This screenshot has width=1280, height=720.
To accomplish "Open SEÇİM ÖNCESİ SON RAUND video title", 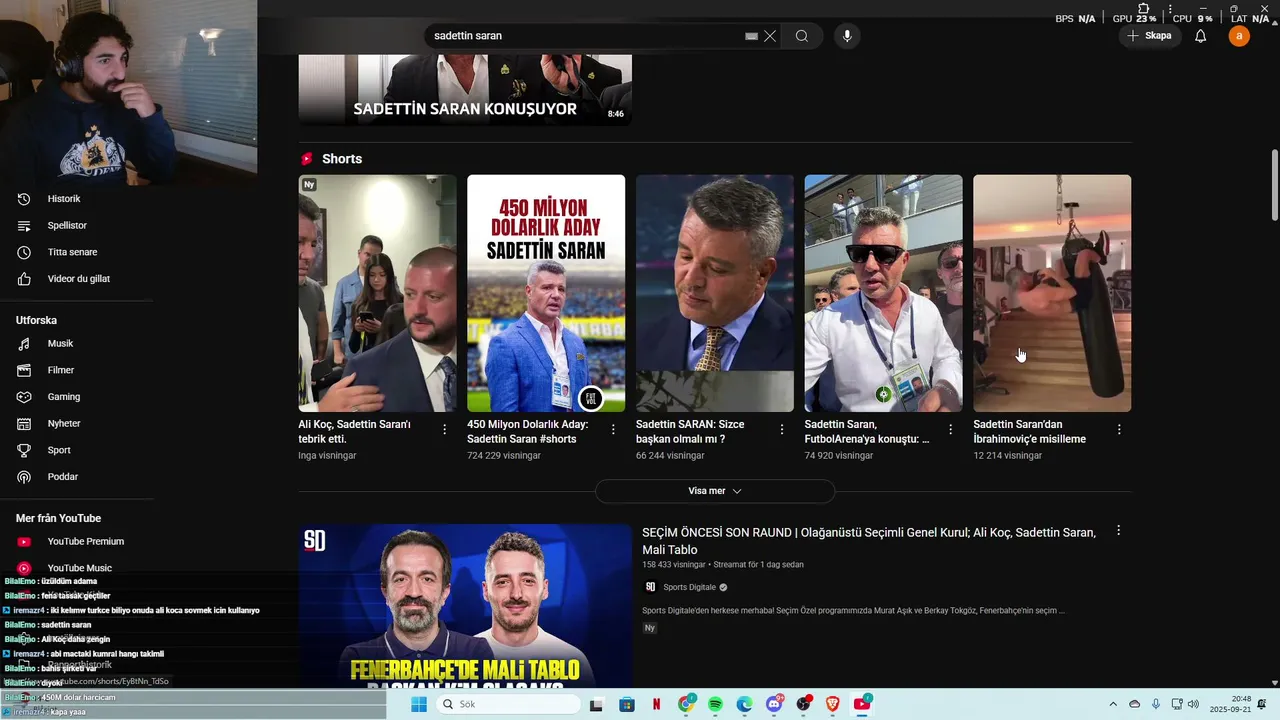I will [869, 541].
